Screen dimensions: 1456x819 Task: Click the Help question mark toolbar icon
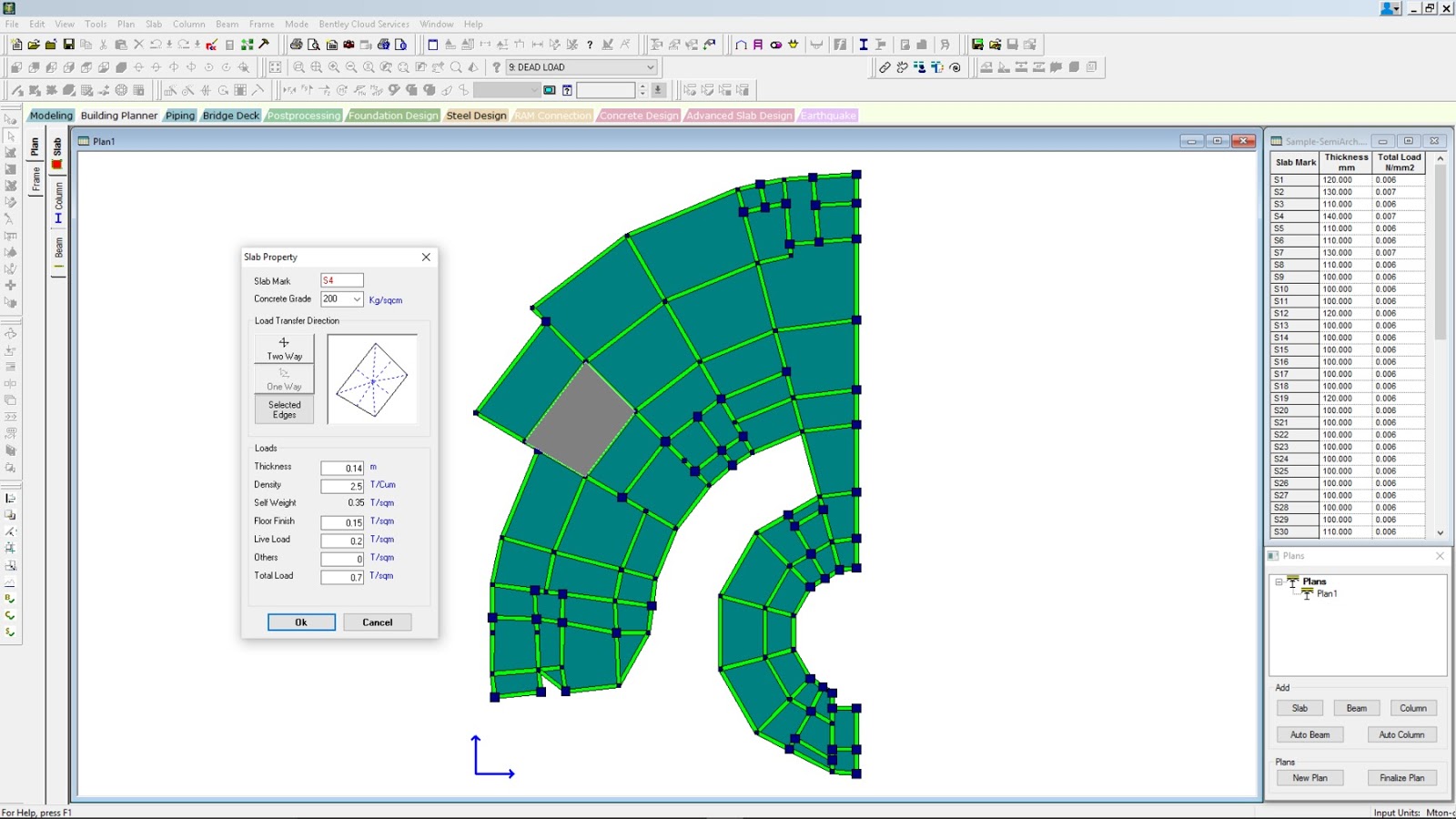590,44
